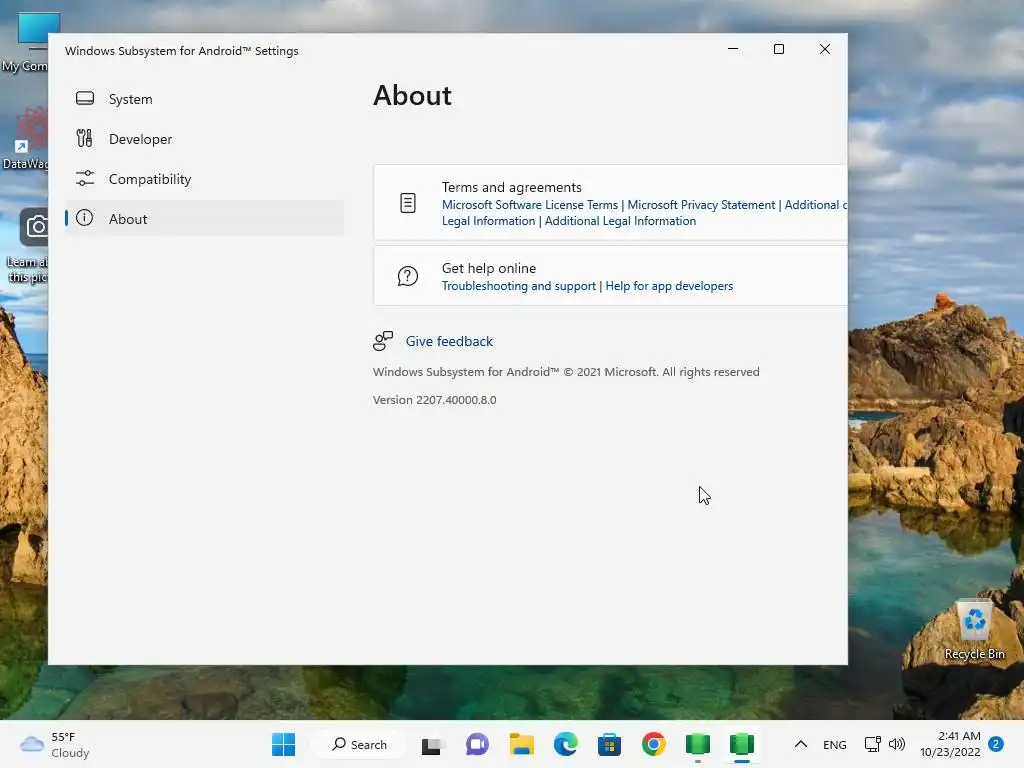Maximize the Android Settings window
This screenshot has height=768, width=1024.
[x=778, y=49]
